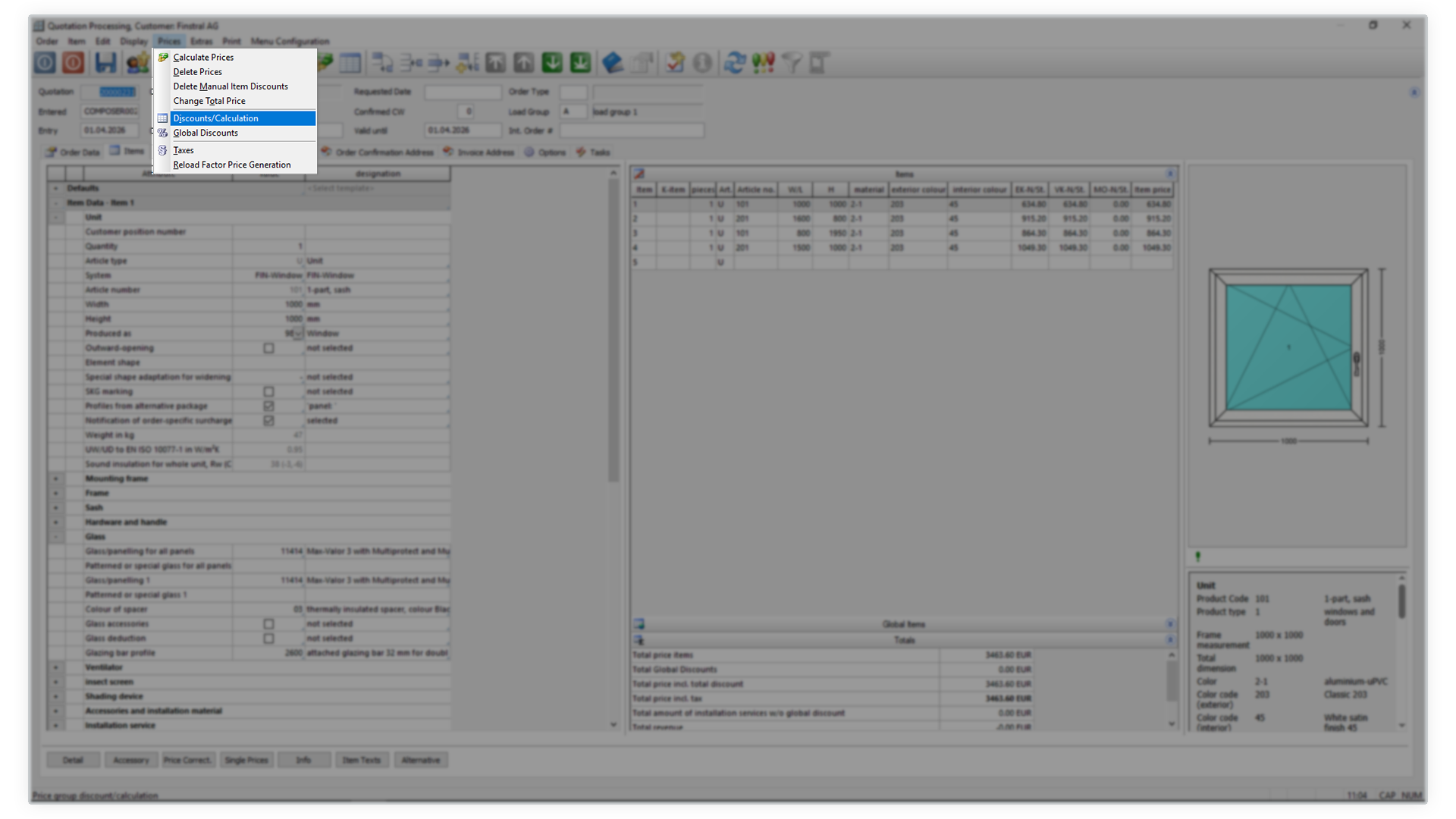Click the Requested Date input field
The width and height of the screenshot is (1456, 819).
tap(463, 92)
